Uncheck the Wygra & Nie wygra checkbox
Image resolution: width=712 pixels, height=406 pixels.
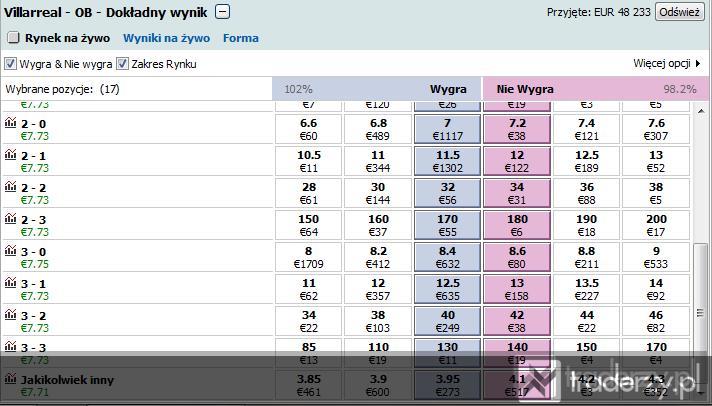(x=10, y=64)
